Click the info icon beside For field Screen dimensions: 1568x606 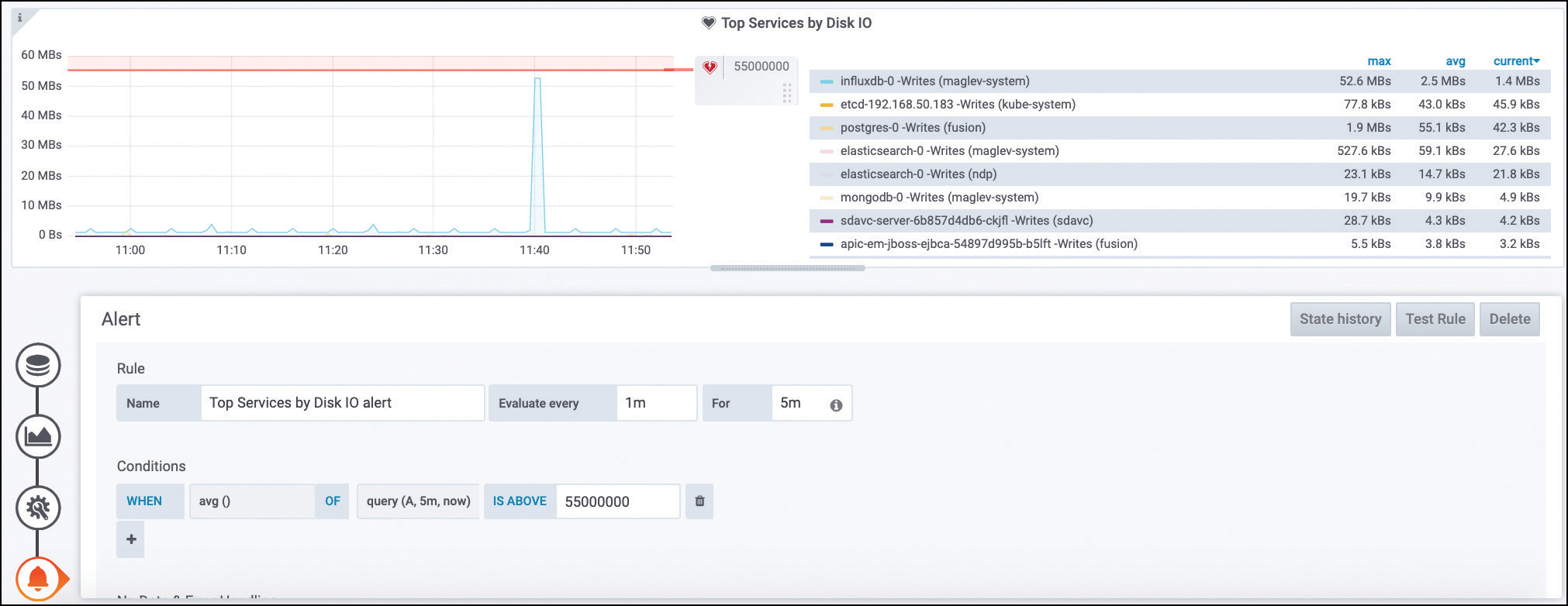tap(836, 405)
